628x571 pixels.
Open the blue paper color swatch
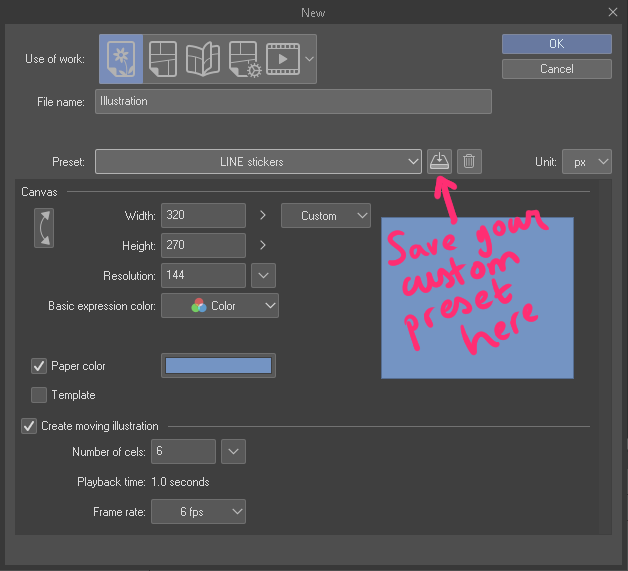[218, 366]
